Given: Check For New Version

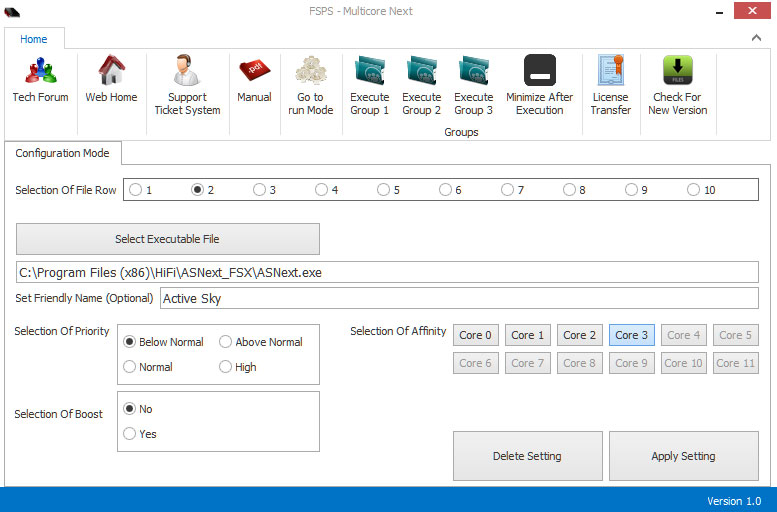Looking at the screenshot, I should pos(677,72).
